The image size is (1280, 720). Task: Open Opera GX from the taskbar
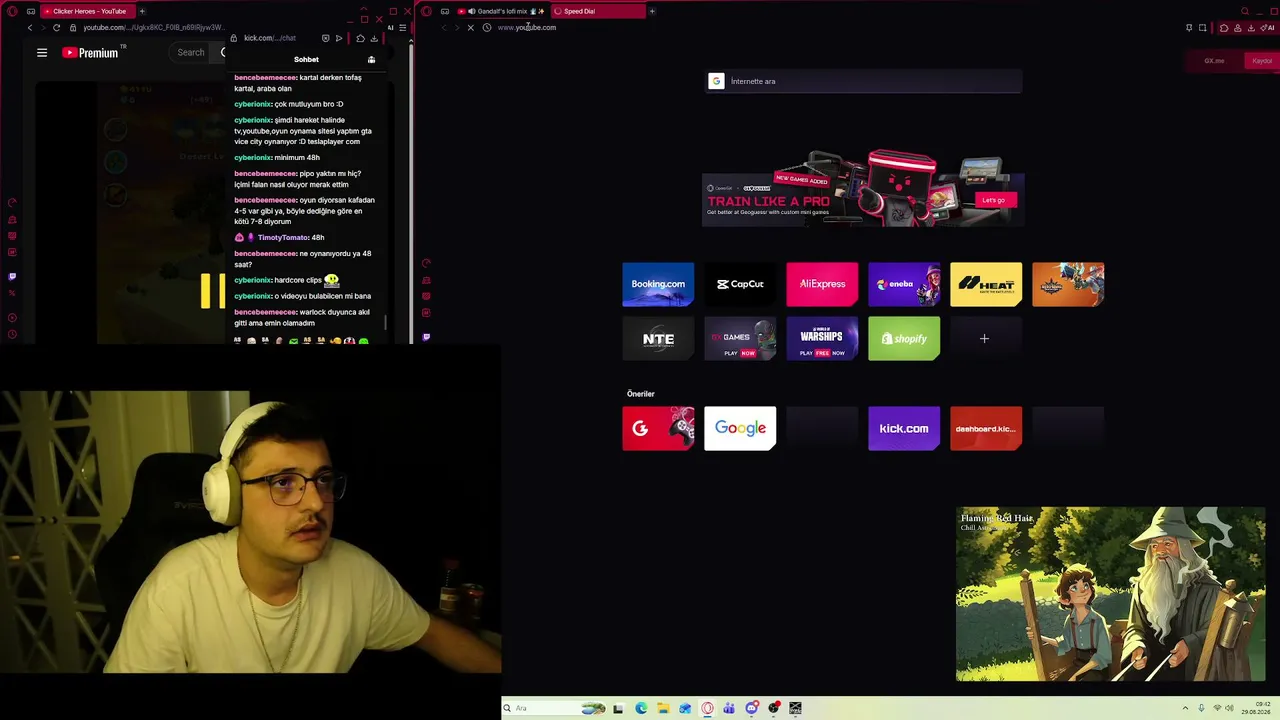pos(707,708)
